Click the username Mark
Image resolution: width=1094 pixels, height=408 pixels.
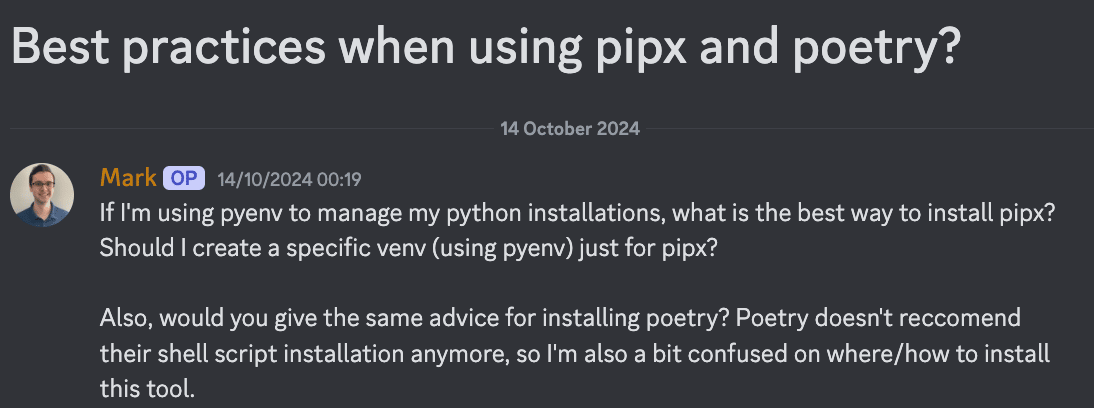coord(128,178)
